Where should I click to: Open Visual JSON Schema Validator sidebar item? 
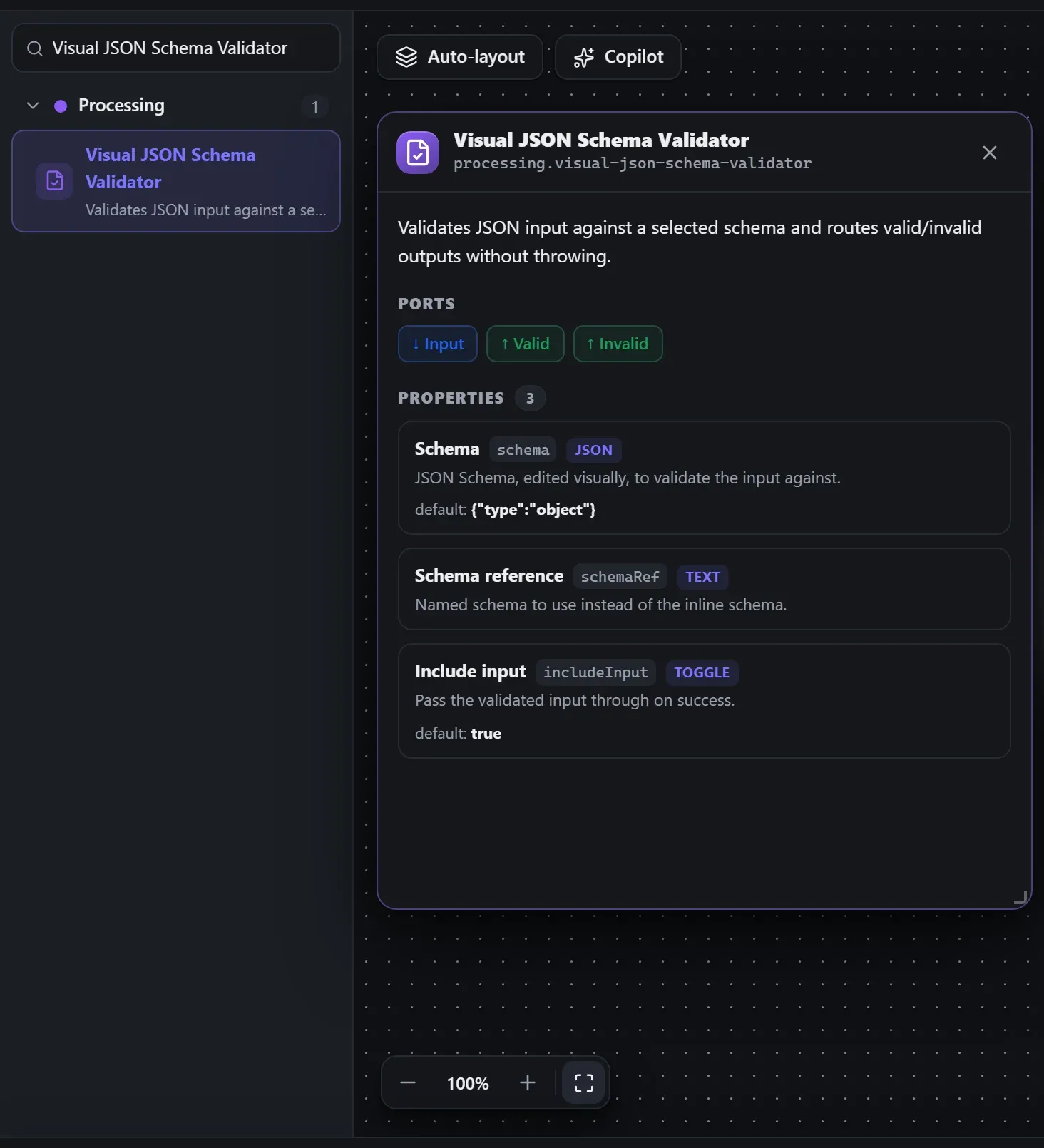point(176,181)
